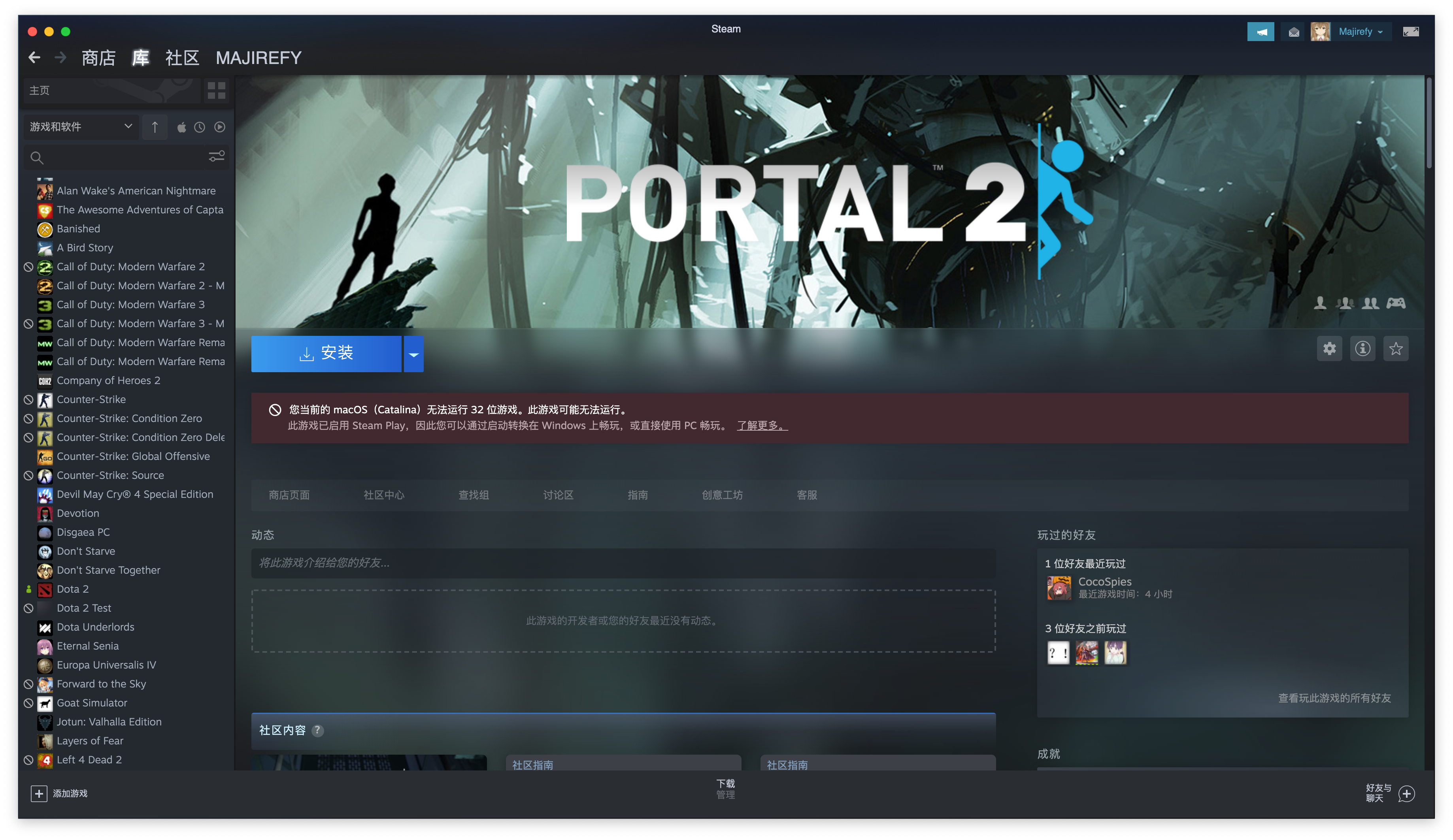Viewport: 1453px width, 840px height.
Task: Toggle macOS-compatible games filter
Action: (x=181, y=127)
